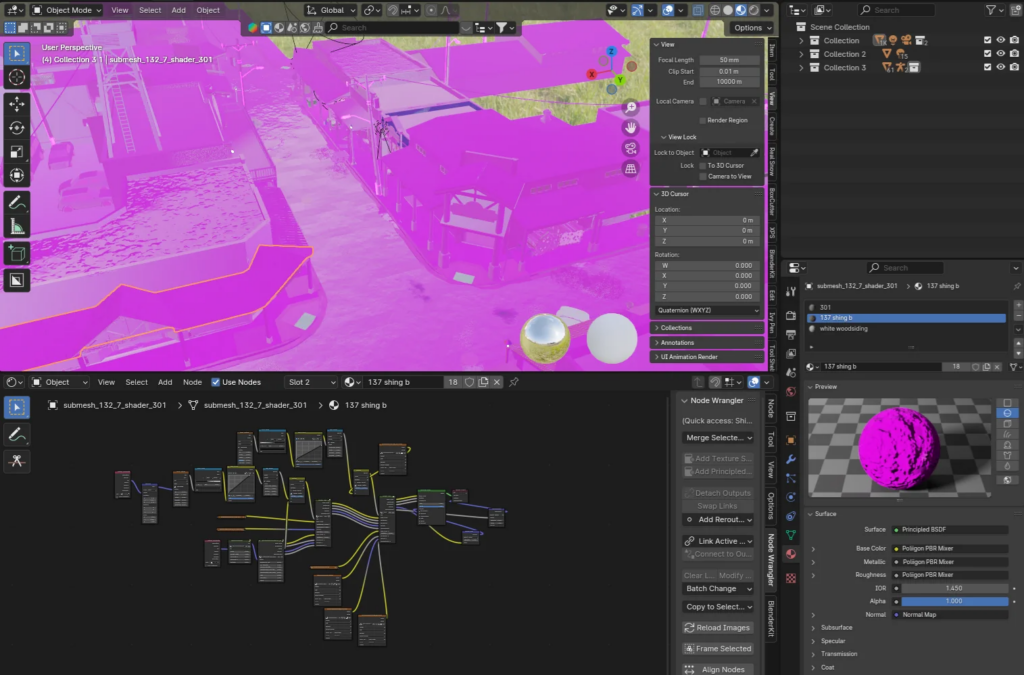Open the viewport Add menu
1024x675 pixels.
tap(178, 10)
